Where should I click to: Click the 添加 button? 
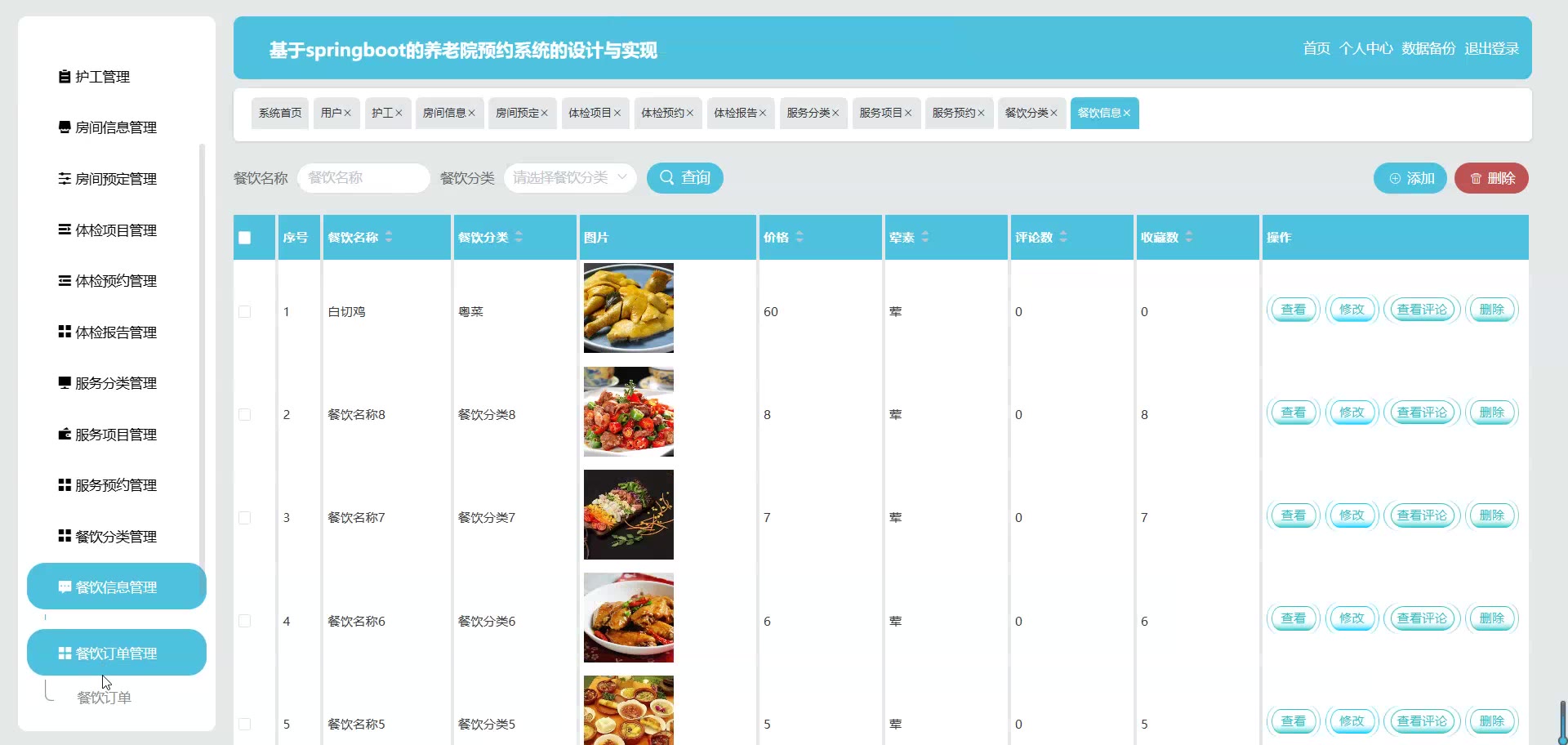(1410, 178)
